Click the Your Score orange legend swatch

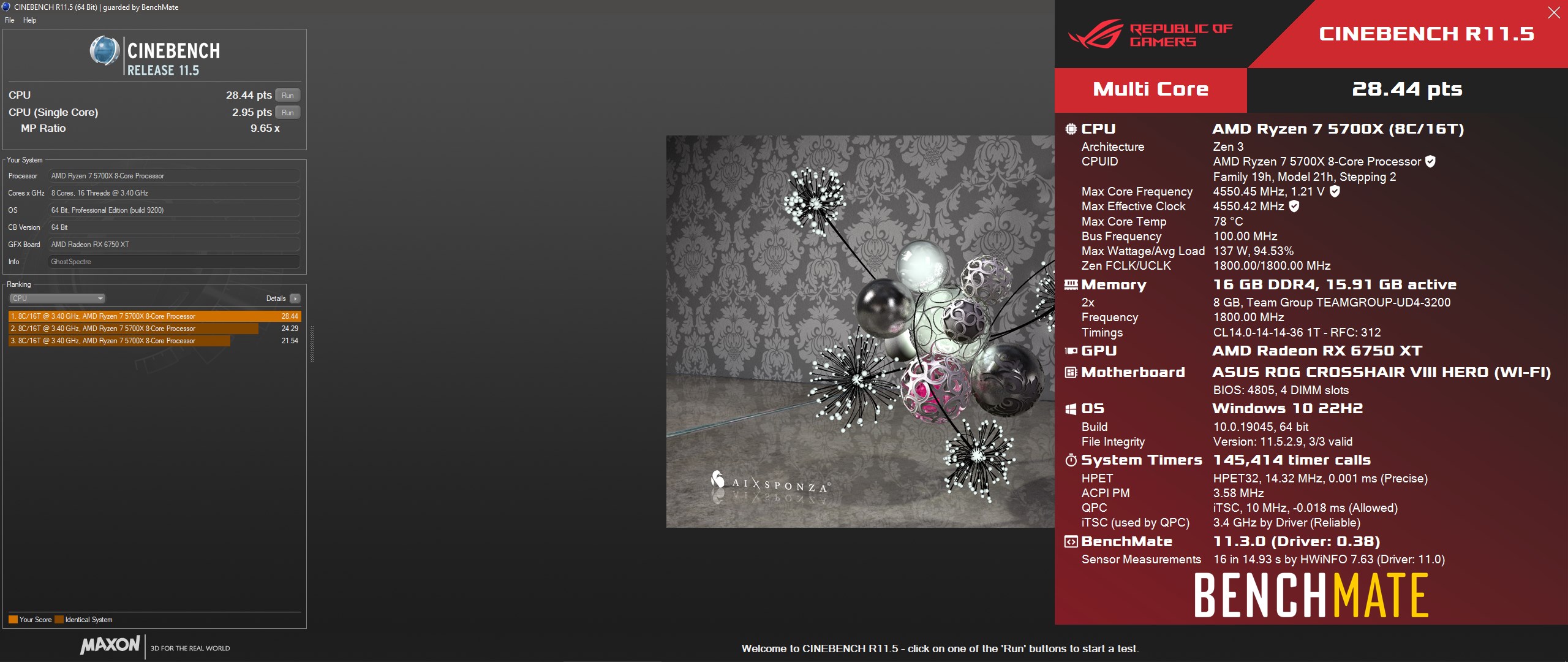pyautogui.click(x=13, y=620)
